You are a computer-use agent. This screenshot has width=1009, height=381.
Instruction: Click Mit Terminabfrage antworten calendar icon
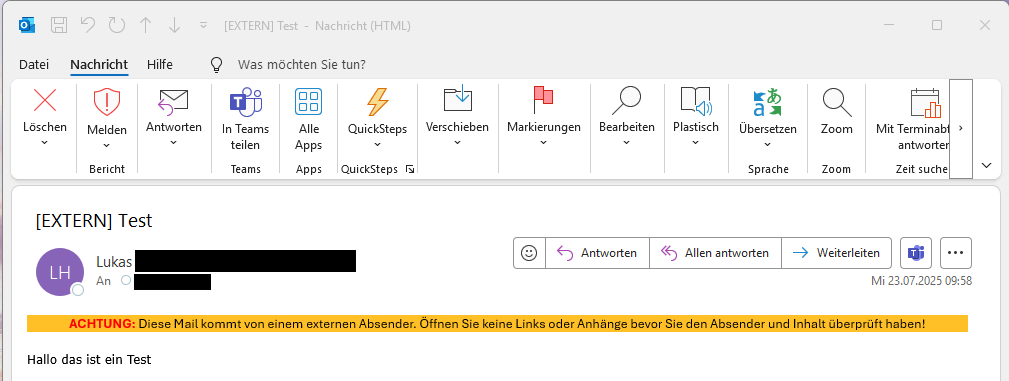point(925,102)
